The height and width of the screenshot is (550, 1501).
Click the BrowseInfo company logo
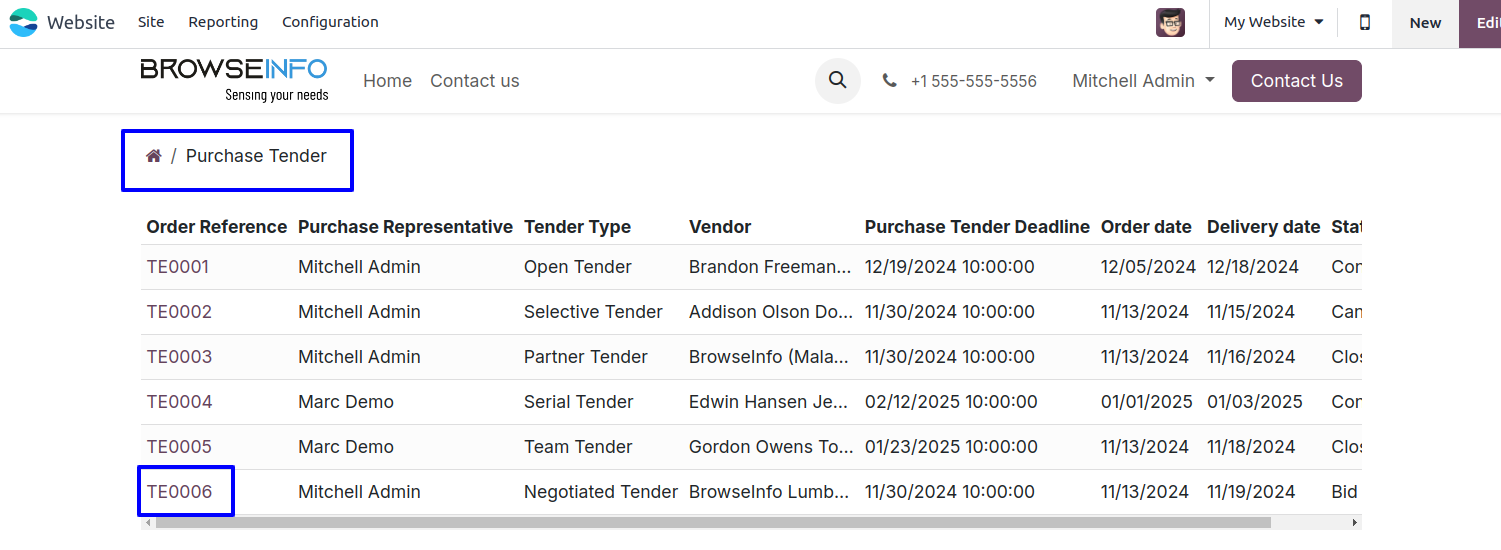coord(235,80)
